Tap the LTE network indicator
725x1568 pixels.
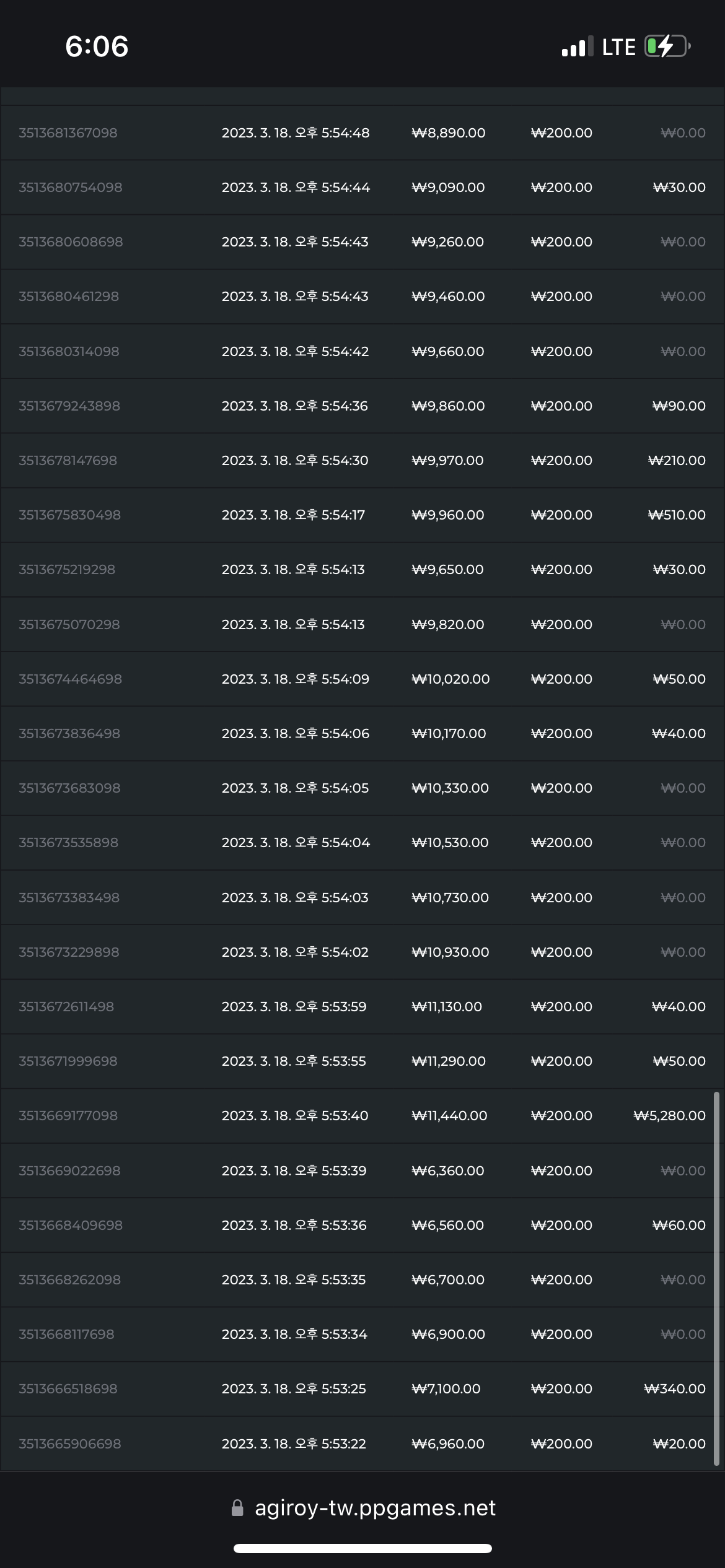(618, 47)
